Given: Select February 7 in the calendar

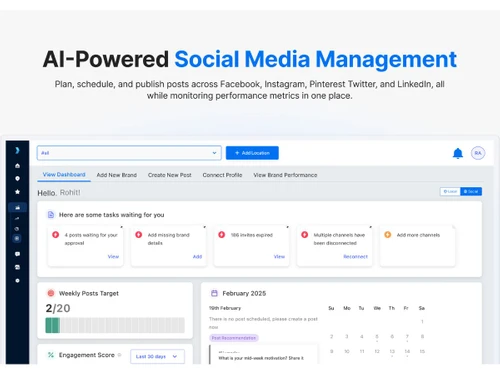Looking at the screenshot, I should coord(407,337).
